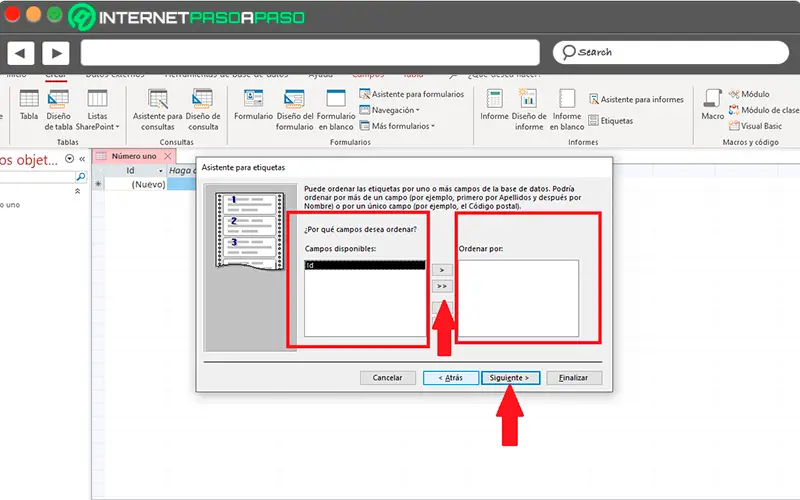This screenshot has height=500, width=800.
Task: Click the Search field
Action: (671, 52)
